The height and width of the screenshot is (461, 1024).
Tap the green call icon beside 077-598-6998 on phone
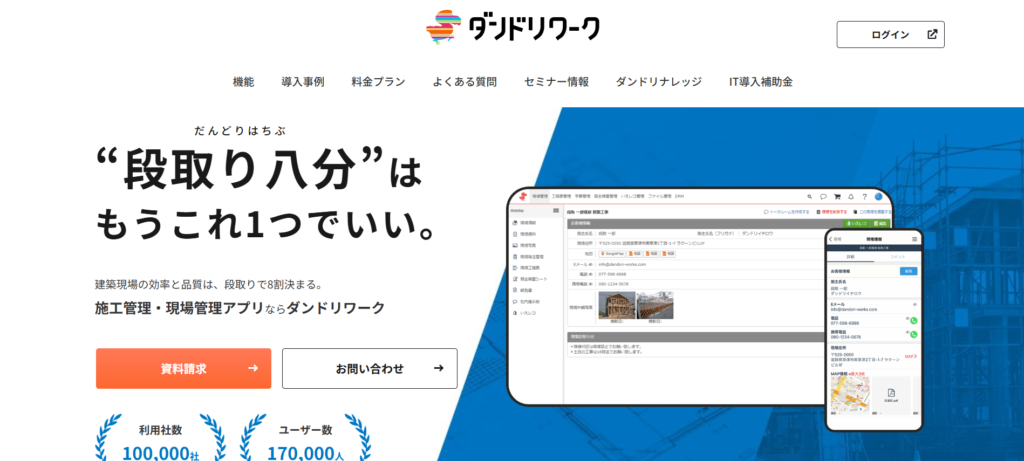(x=914, y=321)
